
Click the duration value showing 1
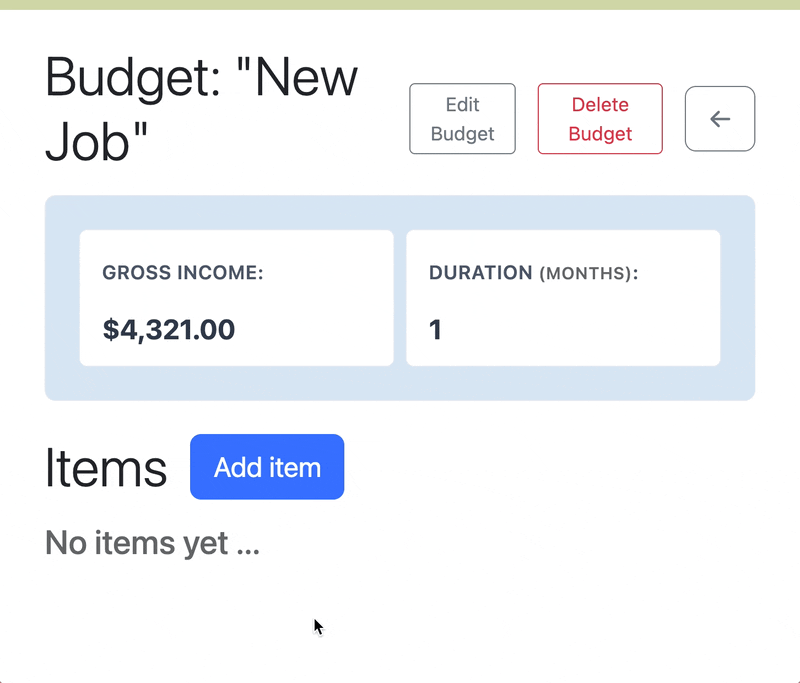pos(435,330)
